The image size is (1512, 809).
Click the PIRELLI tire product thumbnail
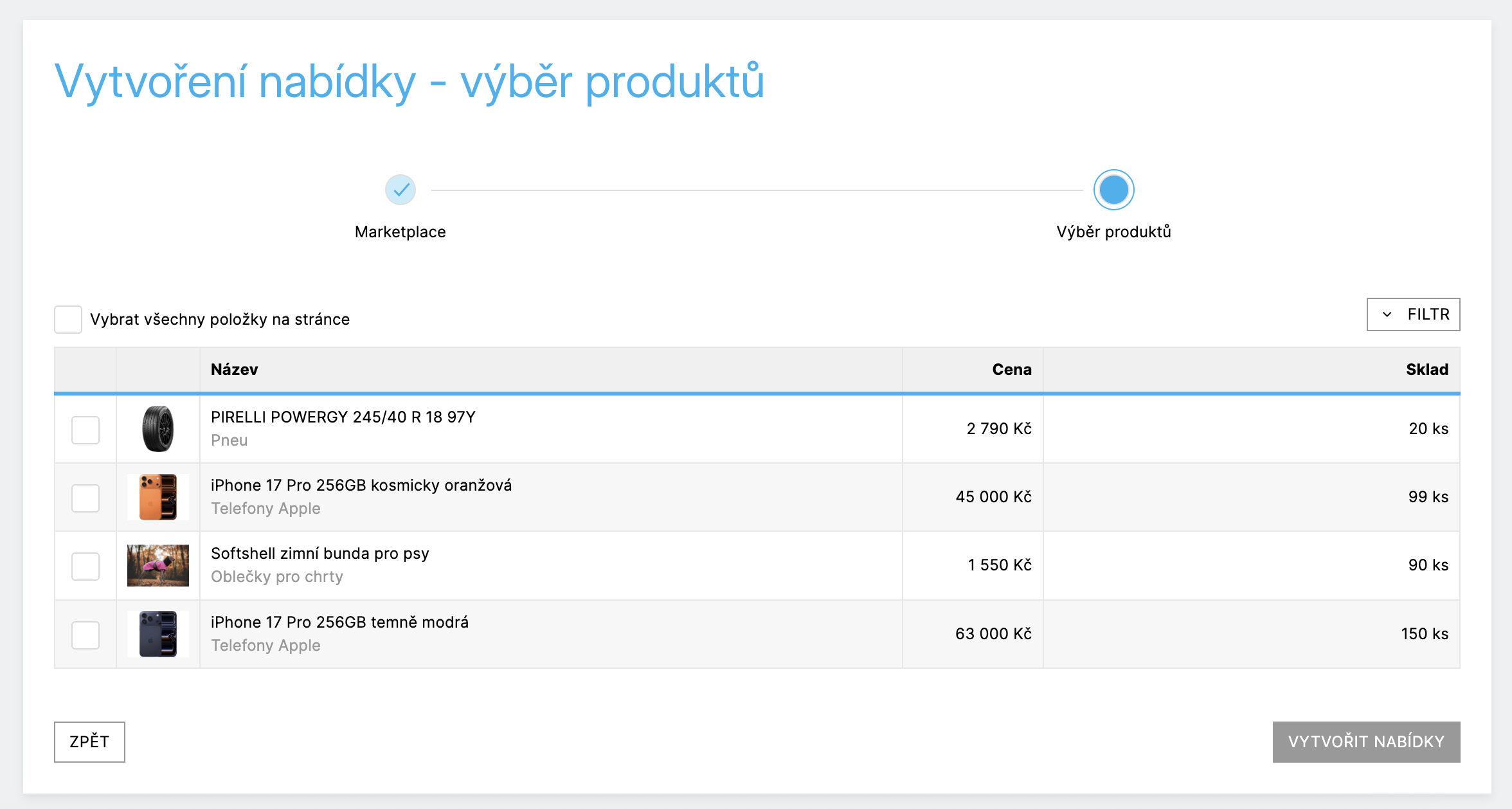157,429
